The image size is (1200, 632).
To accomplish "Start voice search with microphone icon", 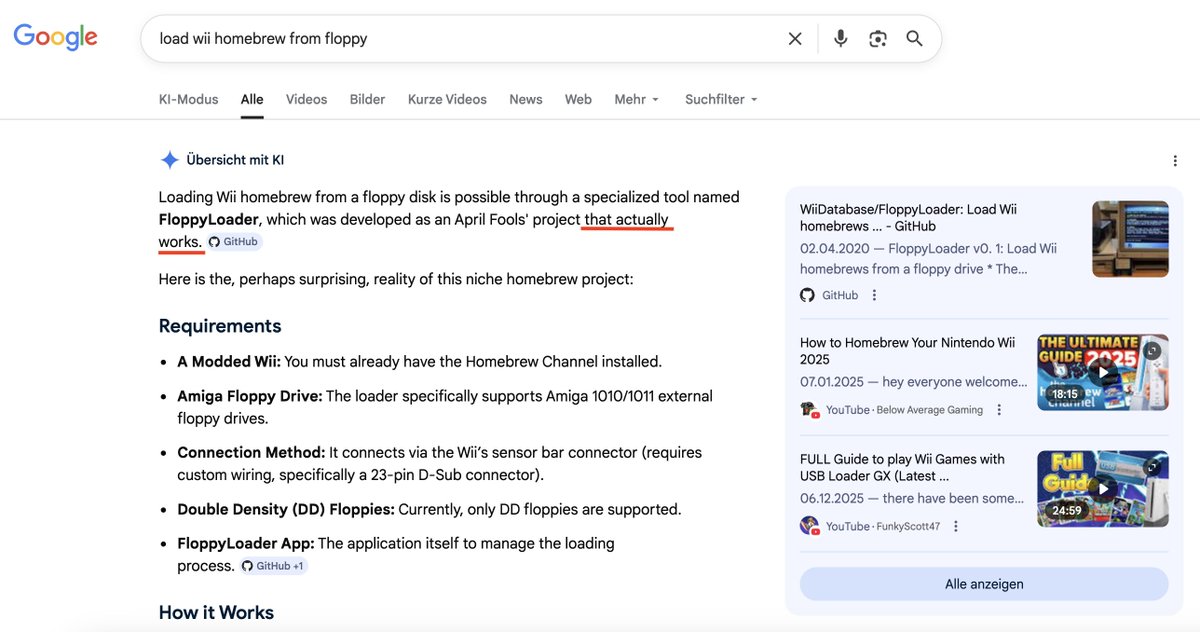I will pos(841,39).
